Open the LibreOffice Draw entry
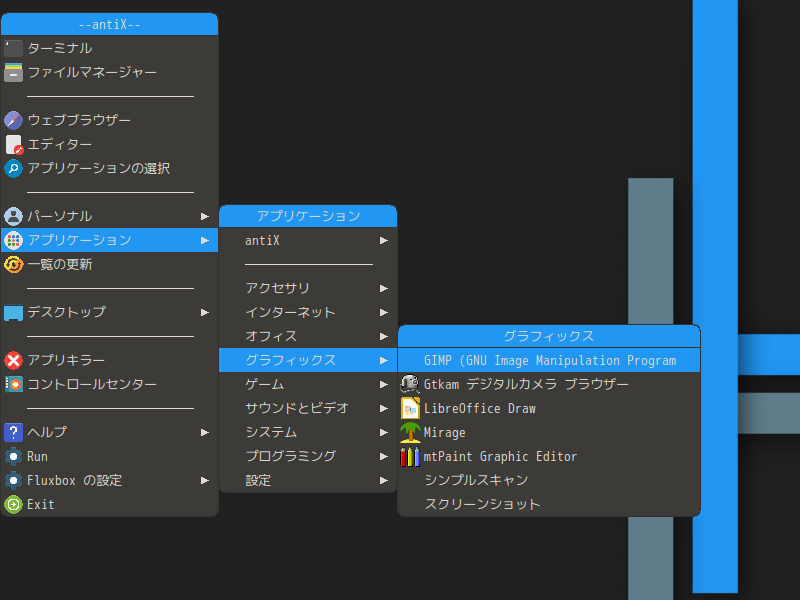Viewport: 800px width, 600px height. pos(548,408)
